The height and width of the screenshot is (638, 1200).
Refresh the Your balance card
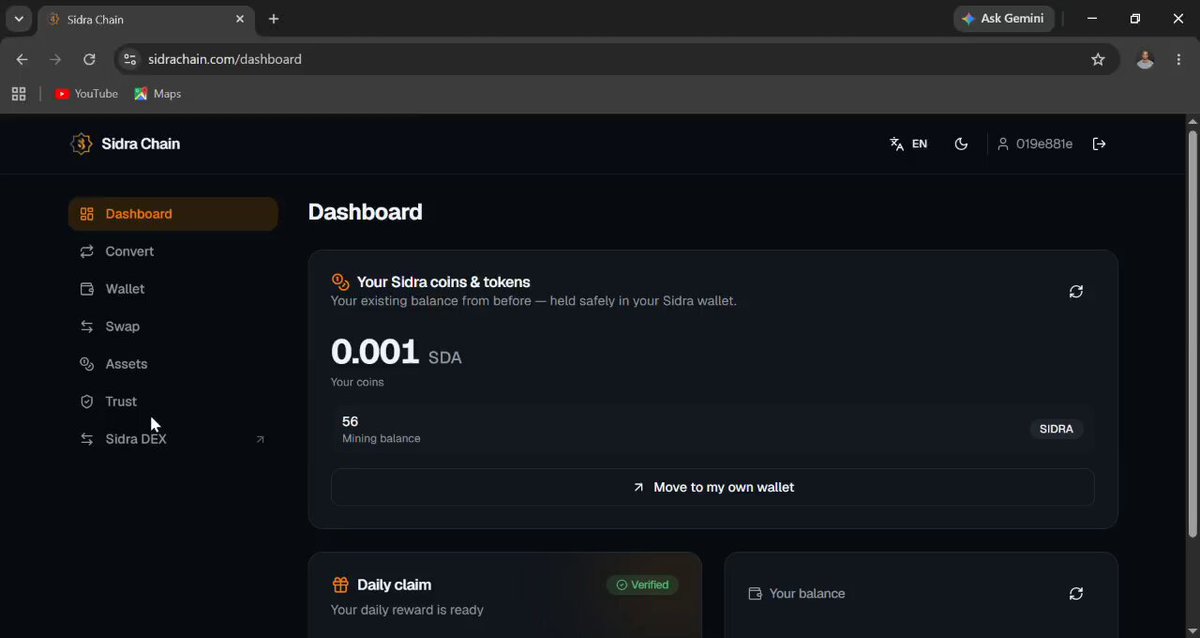tap(1076, 593)
